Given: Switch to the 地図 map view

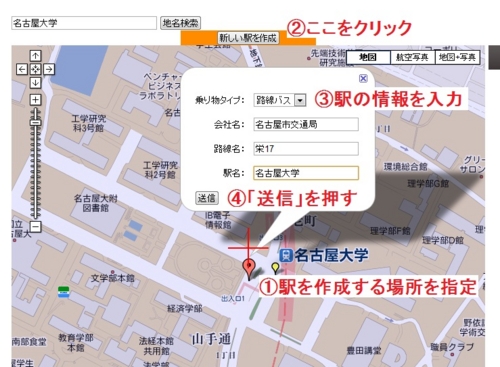Looking at the screenshot, I should [368, 57].
